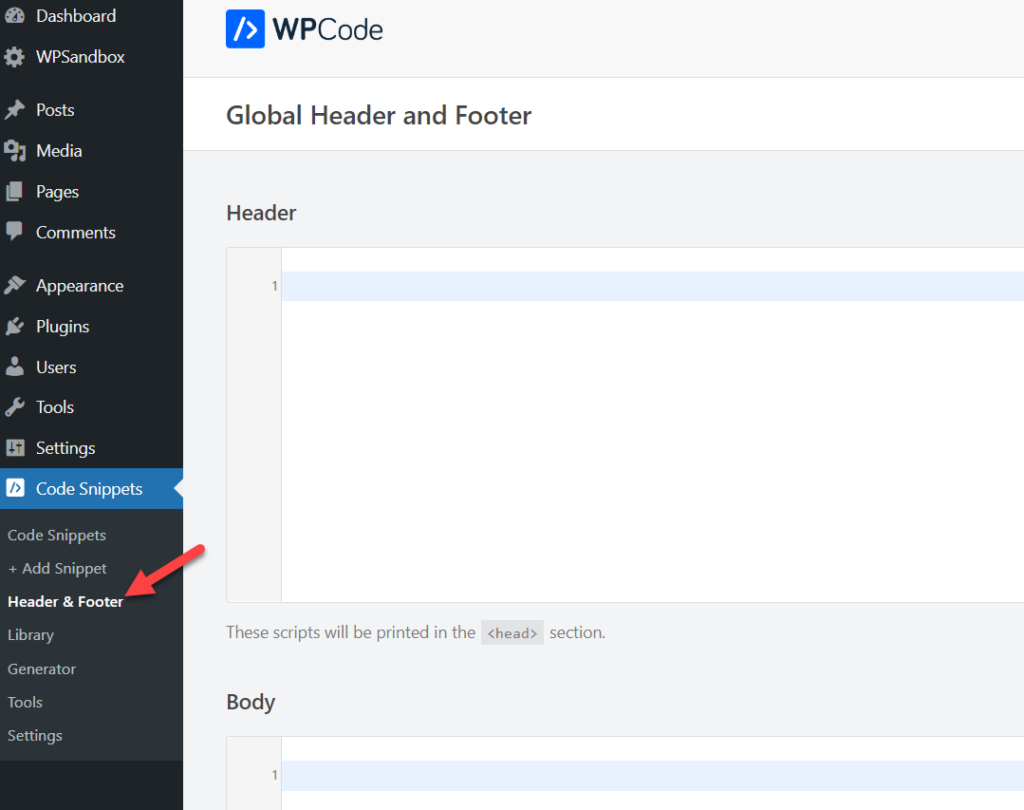This screenshot has width=1024, height=810.
Task: Click the Plugins plug icon
Action: click(14, 326)
